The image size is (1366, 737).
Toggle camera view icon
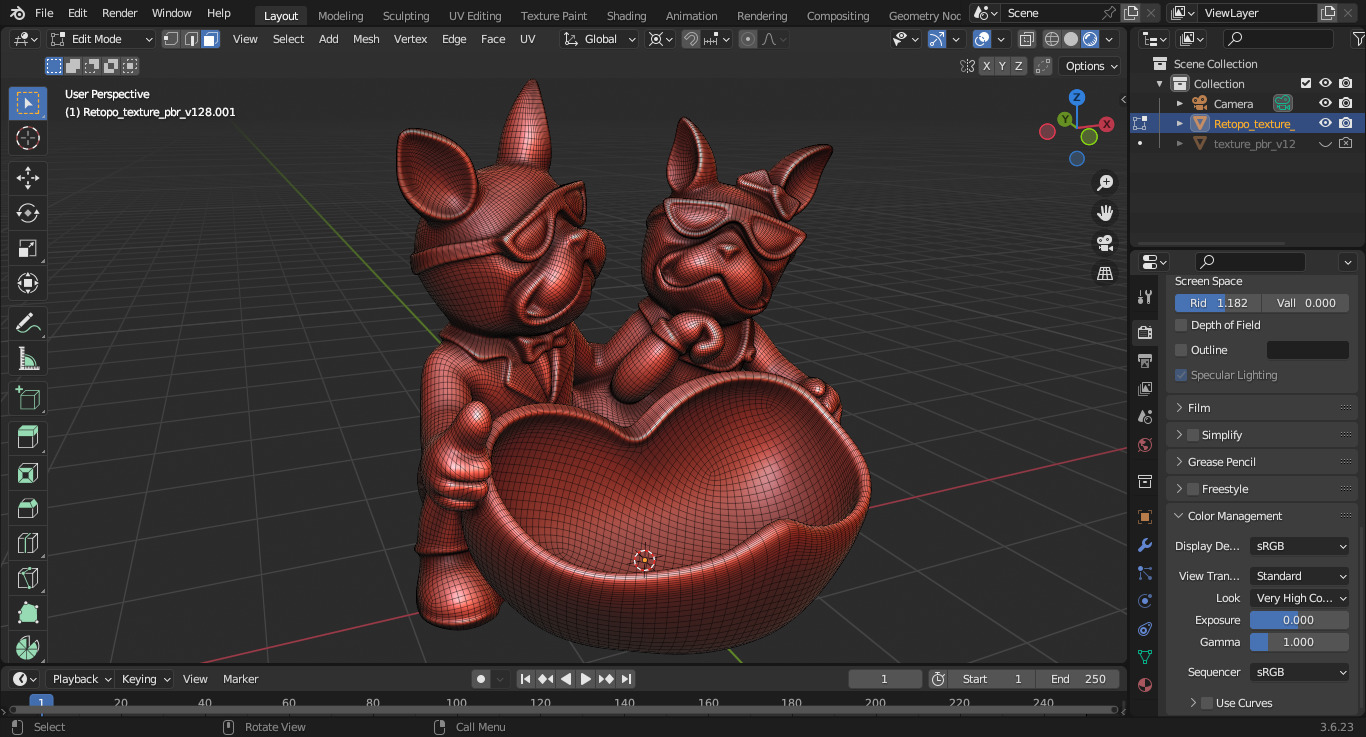[1105, 243]
